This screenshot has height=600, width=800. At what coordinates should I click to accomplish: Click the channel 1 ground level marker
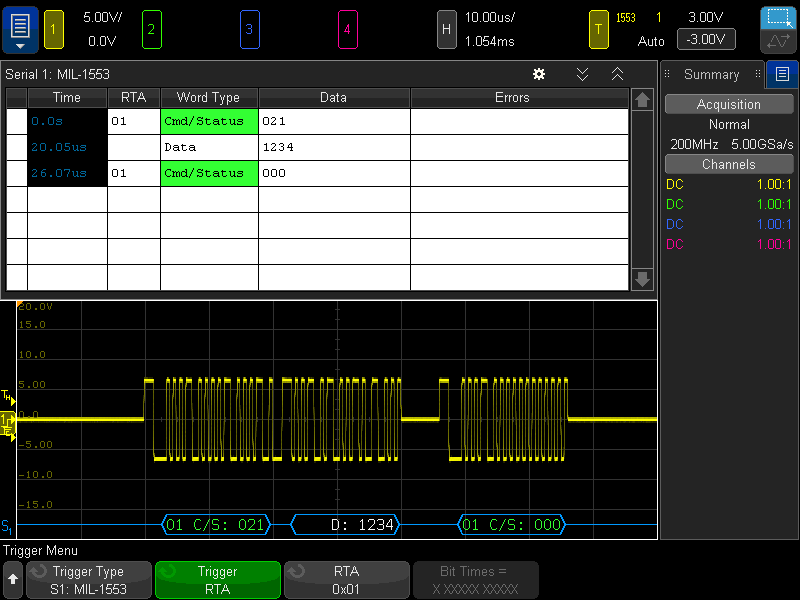coord(8,420)
